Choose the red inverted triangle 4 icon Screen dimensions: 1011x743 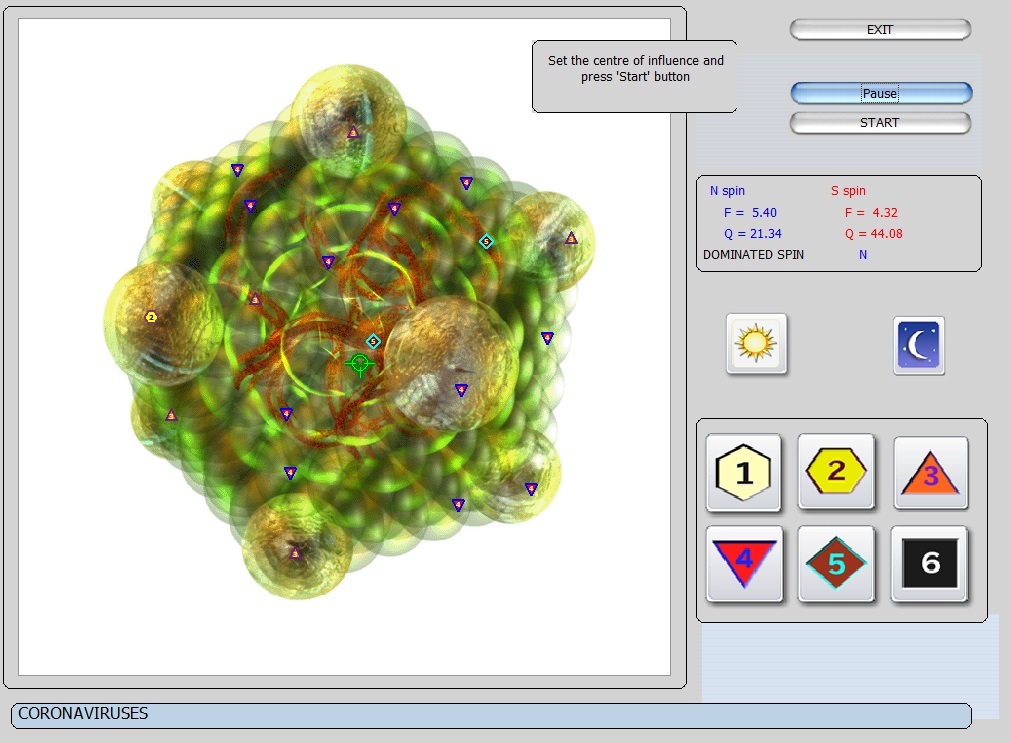743,563
